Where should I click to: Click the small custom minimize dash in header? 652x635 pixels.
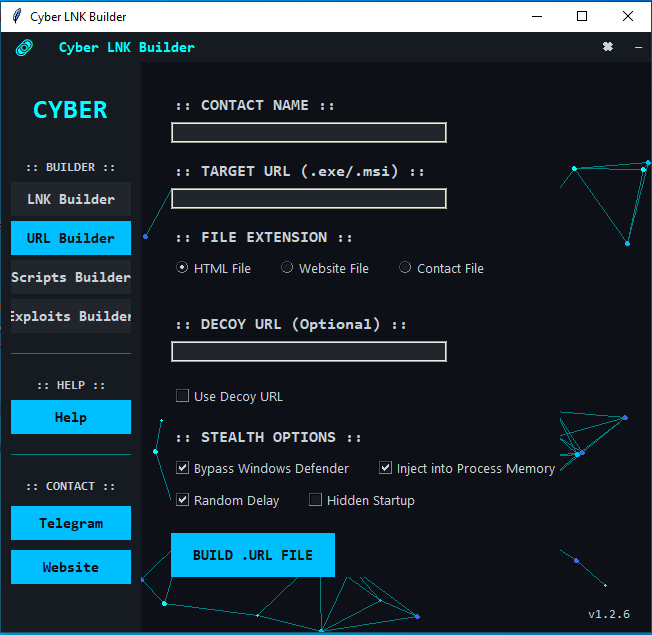(638, 48)
